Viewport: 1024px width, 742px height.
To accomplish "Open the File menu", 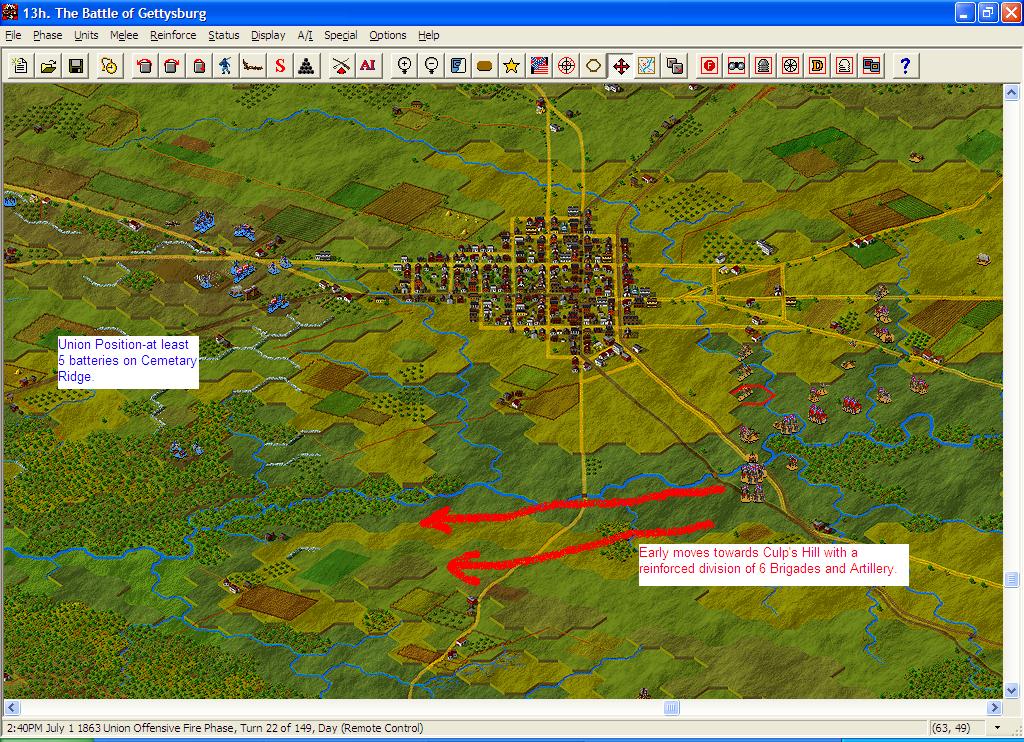I will click(13, 35).
